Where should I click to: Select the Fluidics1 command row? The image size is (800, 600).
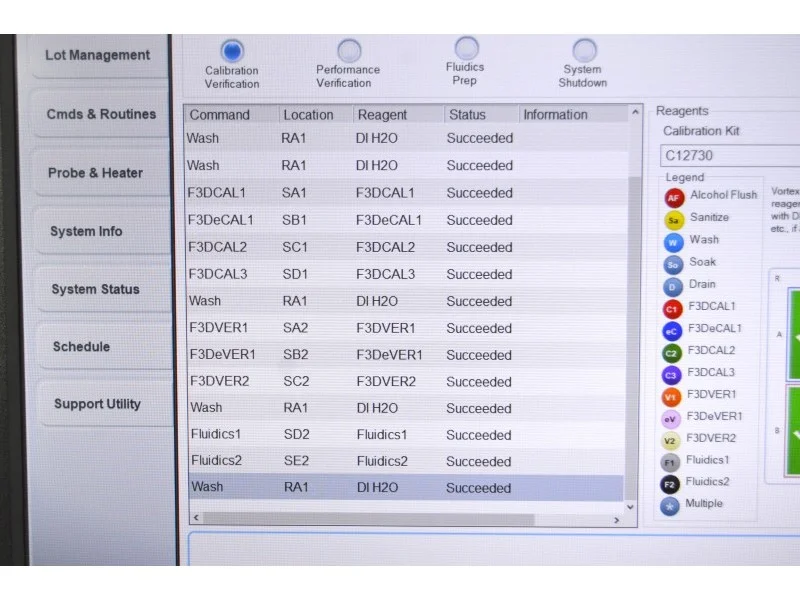407,435
